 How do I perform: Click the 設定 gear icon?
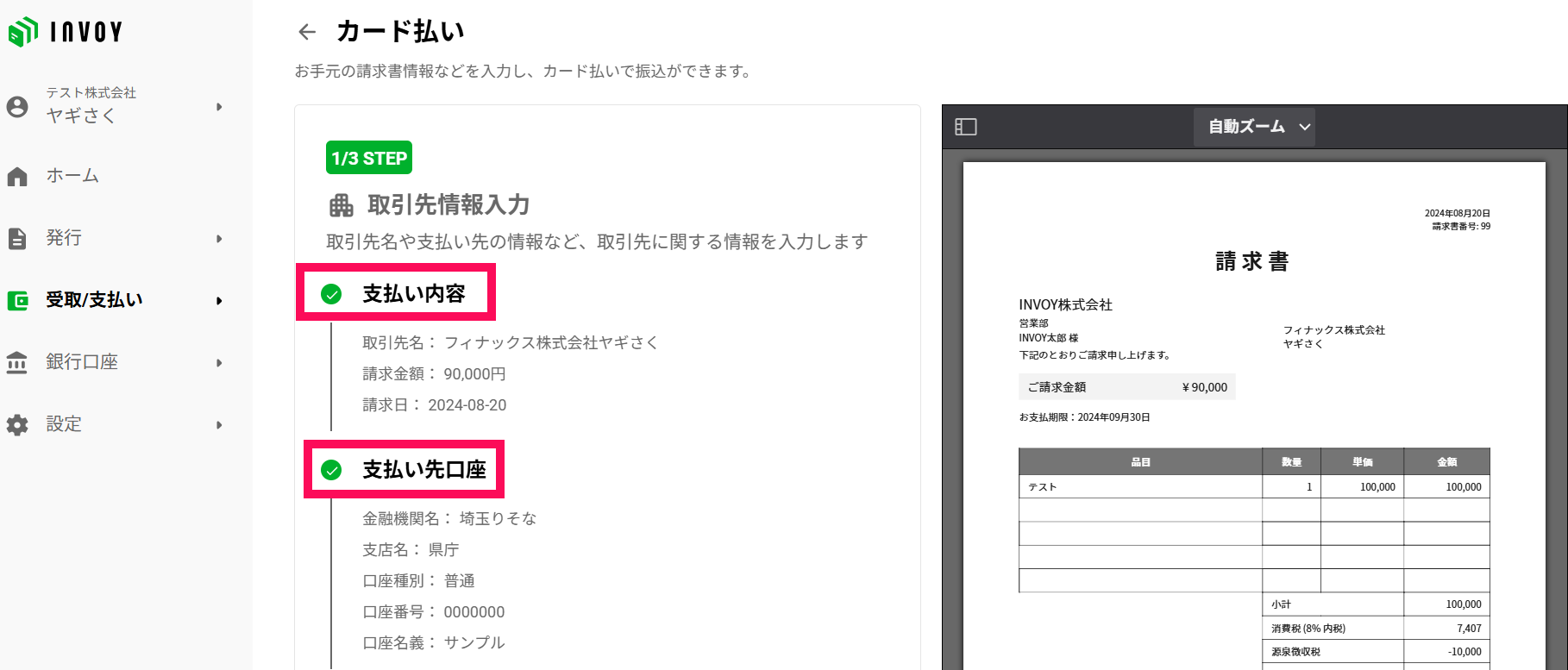(x=17, y=424)
